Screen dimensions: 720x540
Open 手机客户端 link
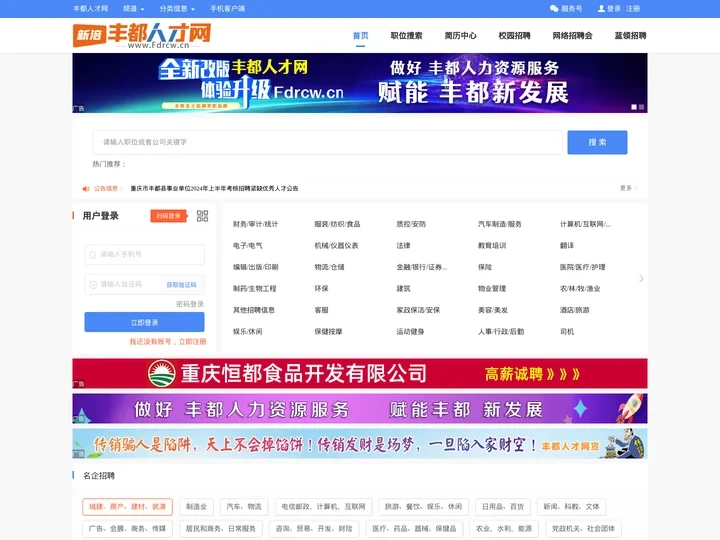[227, 9]
